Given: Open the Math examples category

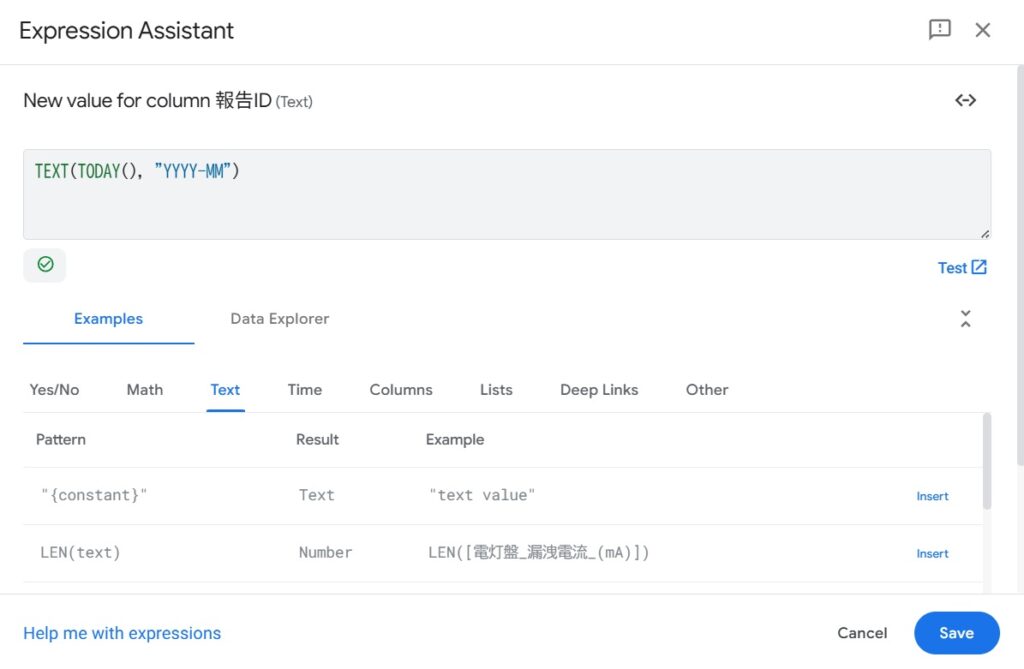Looking at the screenshot, I should point(144,390).
